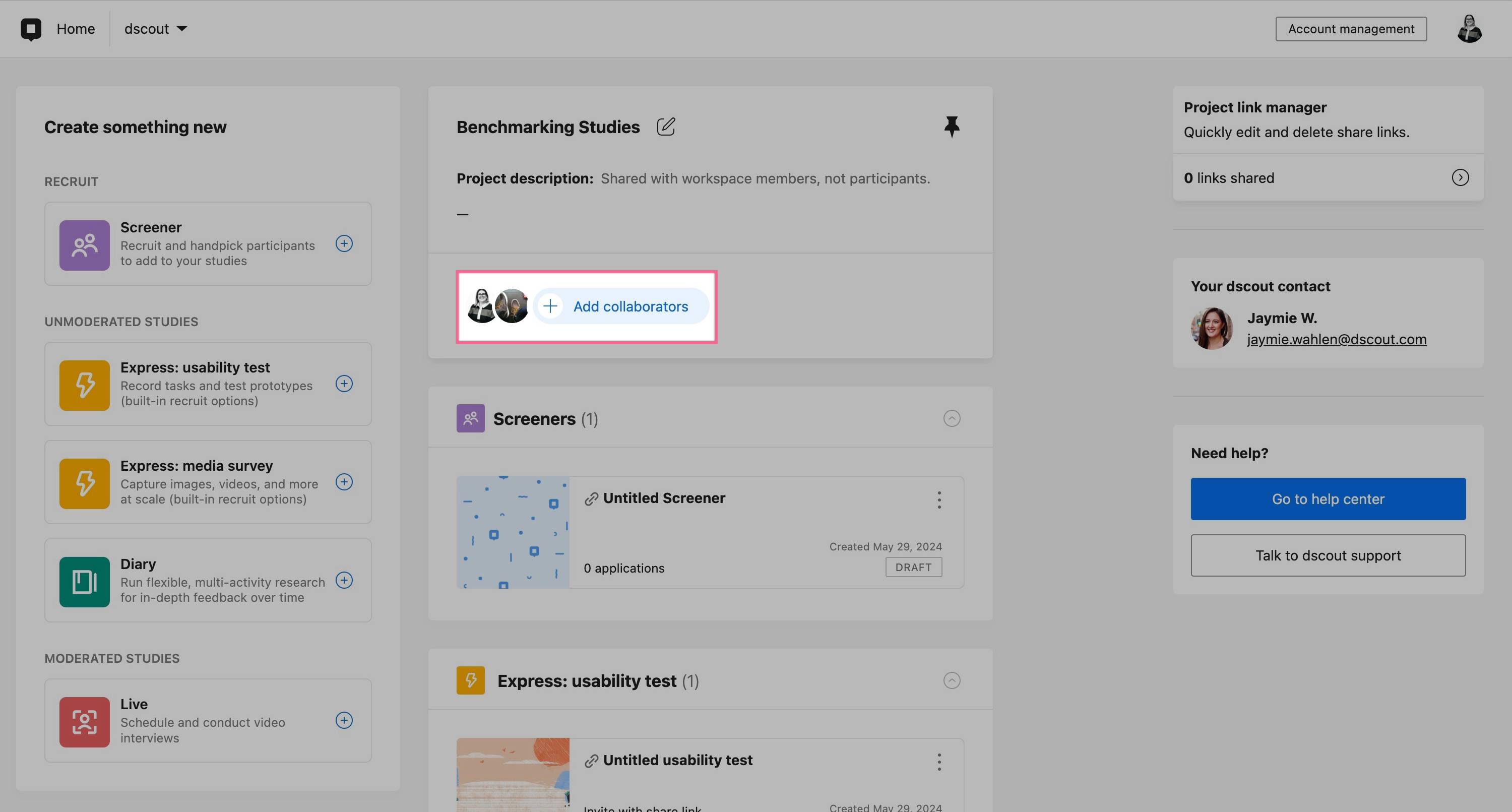Open Untitled Screener
1512x812 pixels.
click(x=664, y=498)
